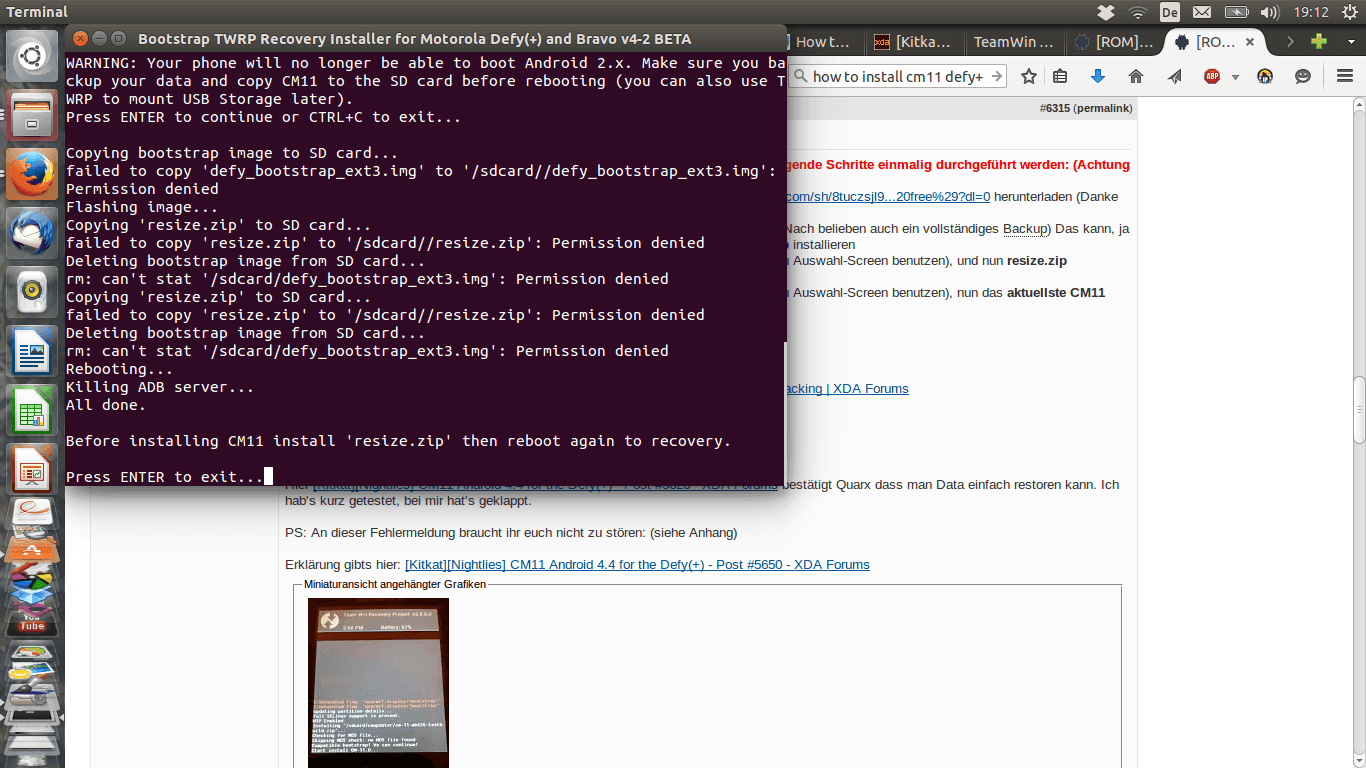Click the Adblock Plus ABP icon
This screenshot has height=768, width=1366.
1212,76
